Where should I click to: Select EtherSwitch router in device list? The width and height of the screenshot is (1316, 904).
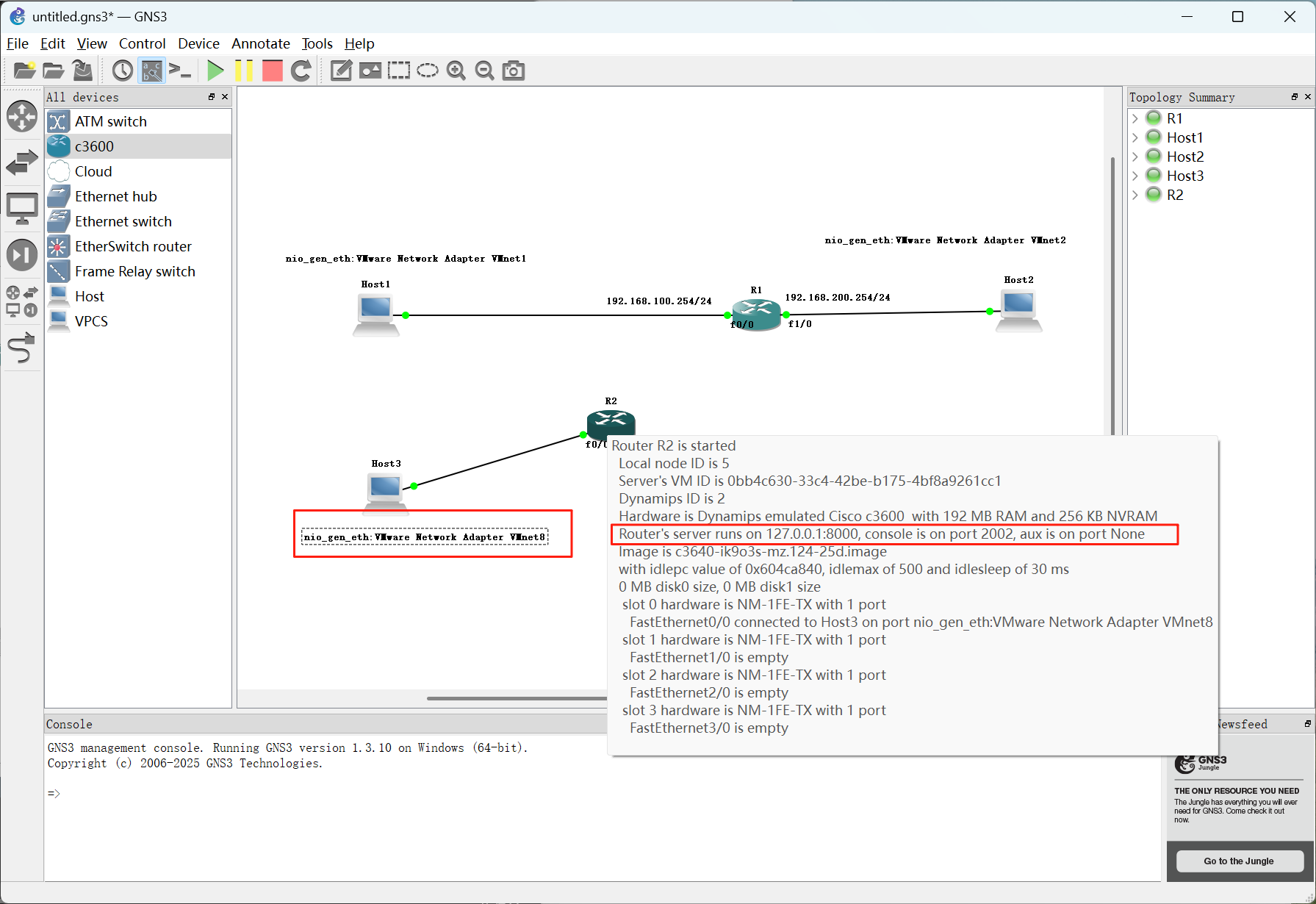point(138,246)
